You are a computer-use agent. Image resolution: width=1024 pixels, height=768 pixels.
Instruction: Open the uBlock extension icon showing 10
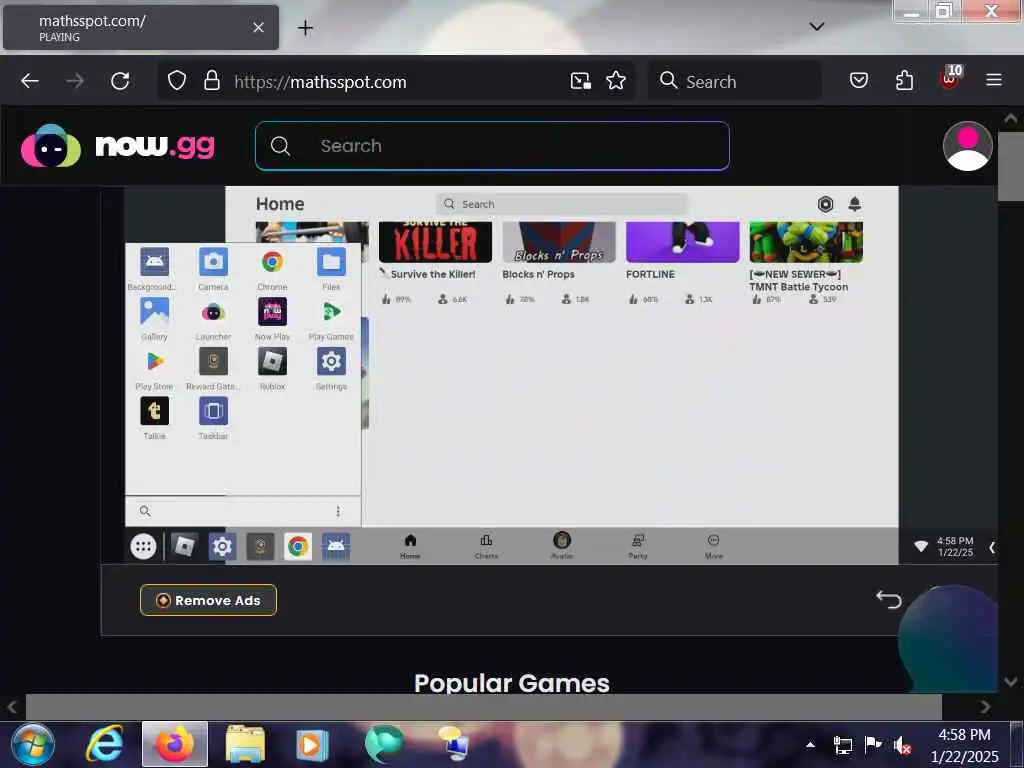[950, 78]
